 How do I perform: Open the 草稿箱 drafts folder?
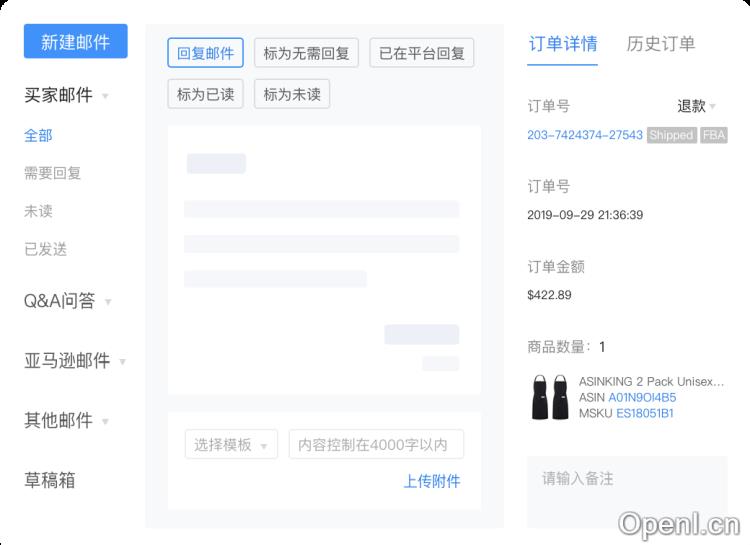tap(50, 480)
